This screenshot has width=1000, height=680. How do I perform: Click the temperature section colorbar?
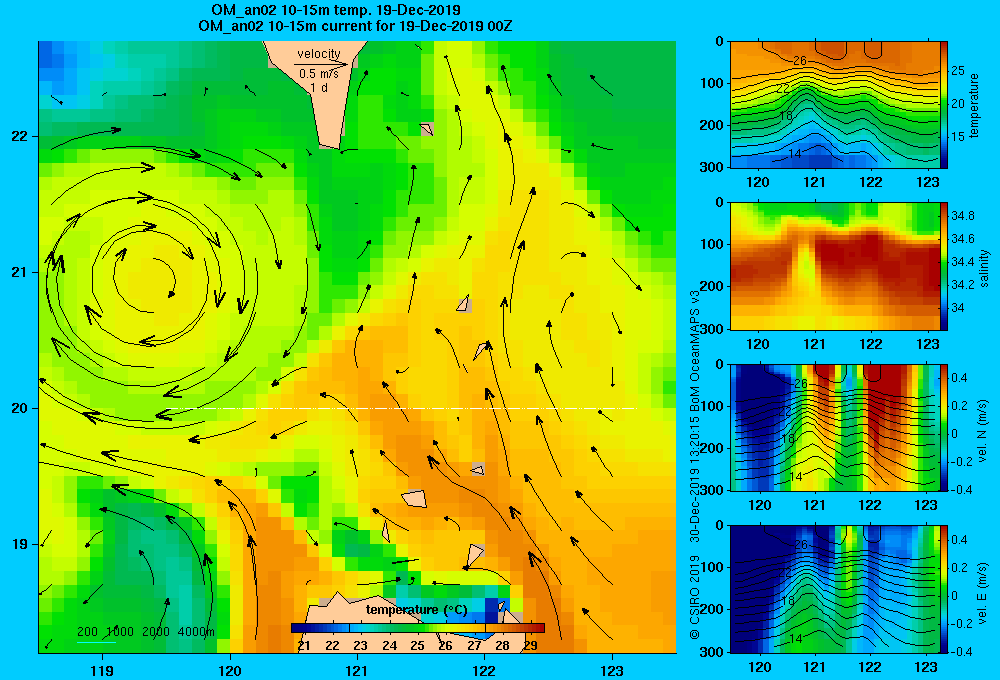[x=944, y=105]
